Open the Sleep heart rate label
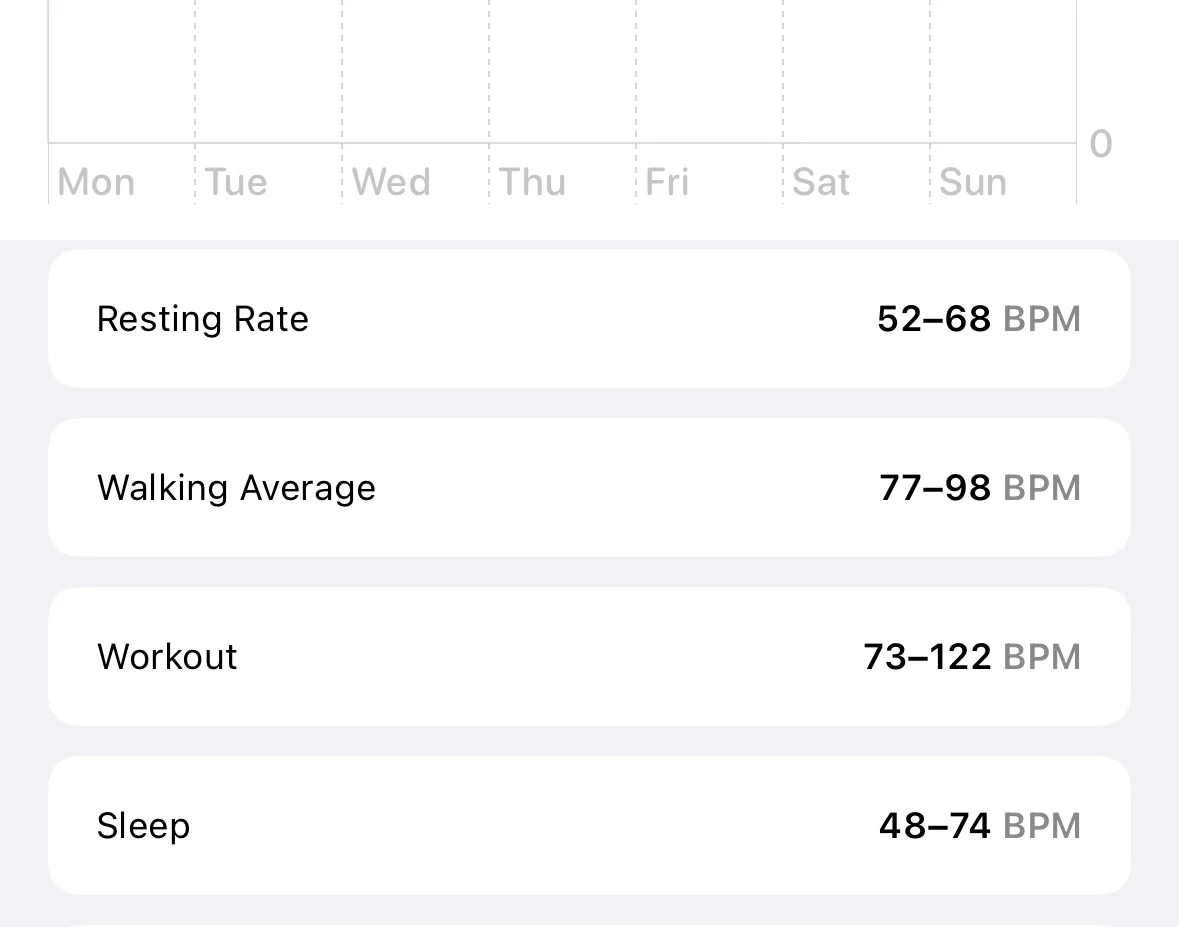This screenshot has height=927, width=1179. pyautogui.click(x=143, y=826)
